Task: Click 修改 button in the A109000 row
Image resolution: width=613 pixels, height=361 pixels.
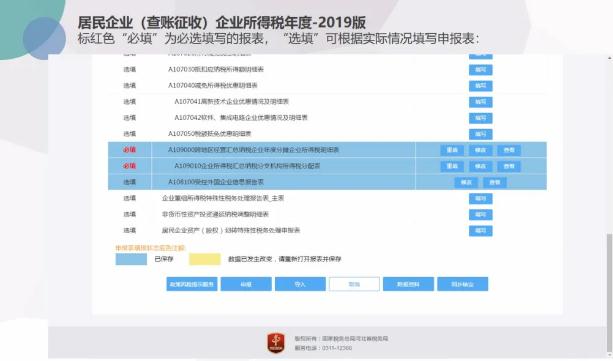Action: (x=480, y=150)
